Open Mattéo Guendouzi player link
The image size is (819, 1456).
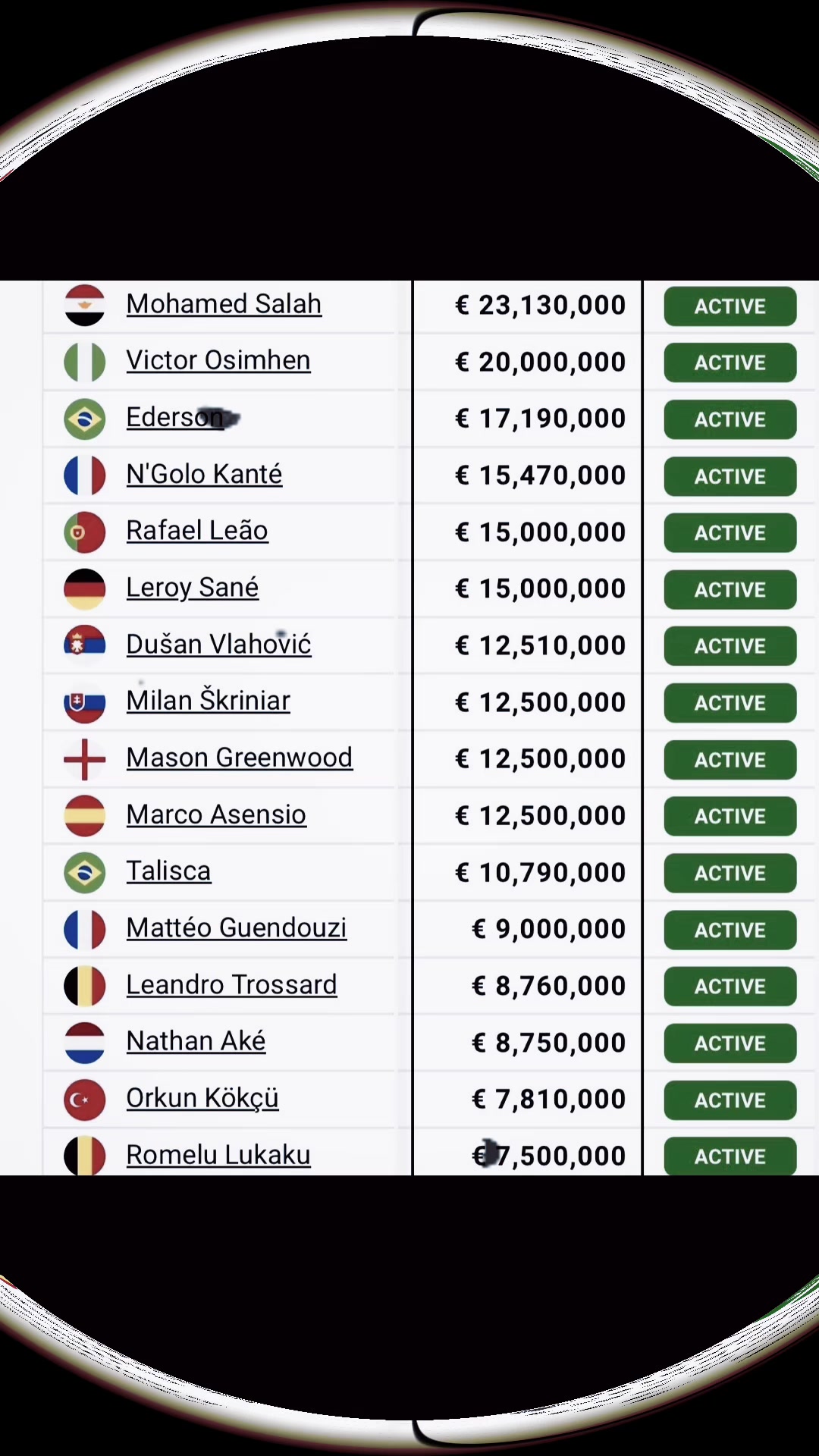click(237, 928)
